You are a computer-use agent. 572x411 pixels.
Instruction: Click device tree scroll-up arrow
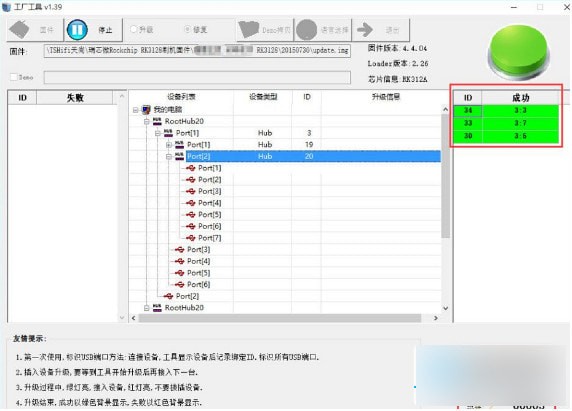(x=445, y=109)
